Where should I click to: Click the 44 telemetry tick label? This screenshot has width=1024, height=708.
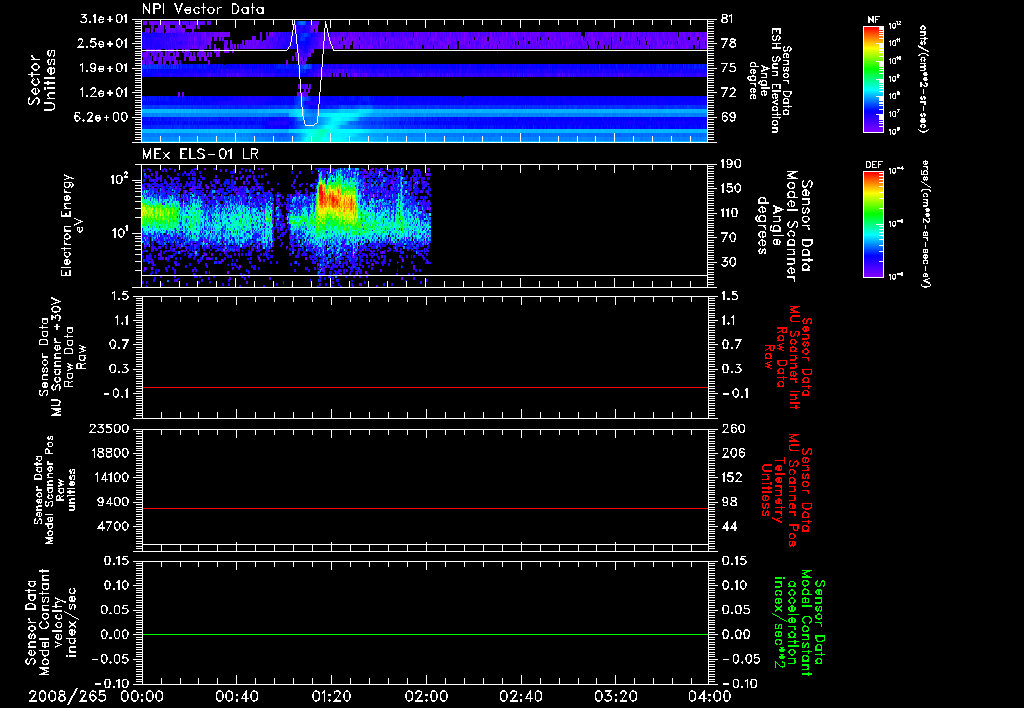tap(728, 526)
